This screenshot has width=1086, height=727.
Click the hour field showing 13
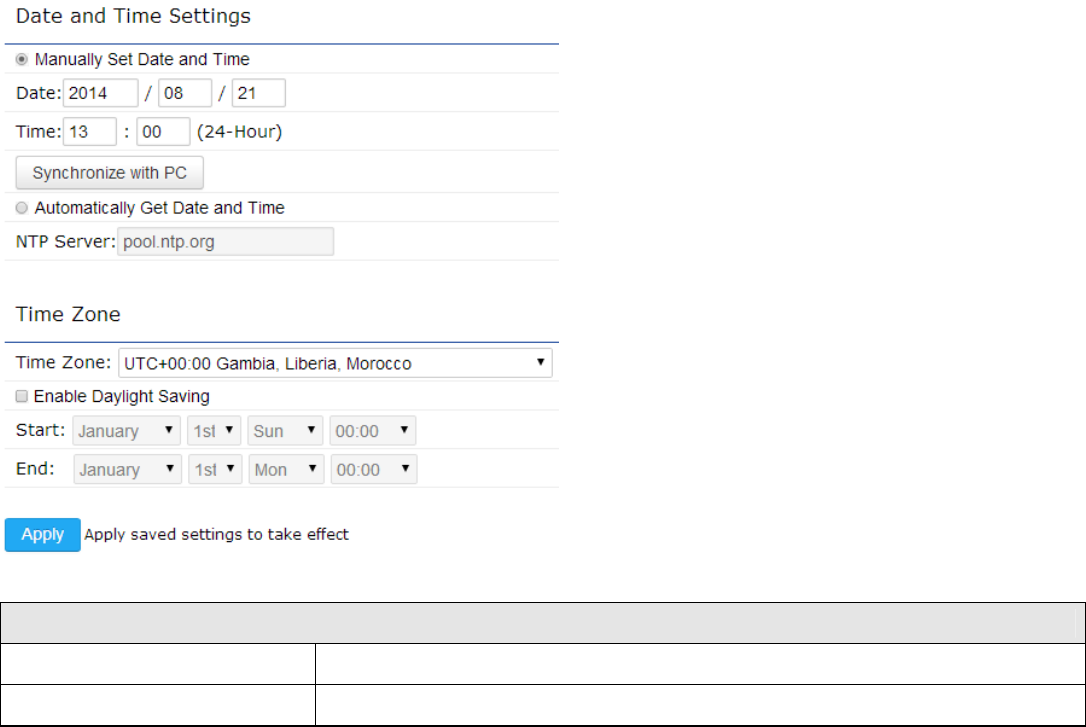click(90, 132)
